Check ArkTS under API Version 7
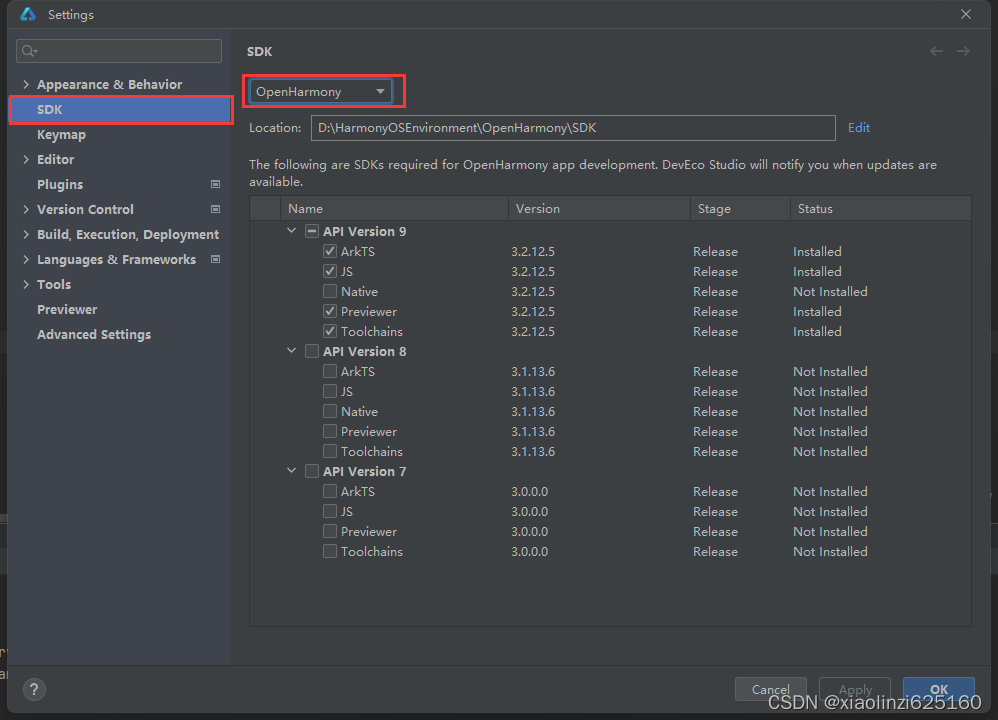 [x=330, y=491]
